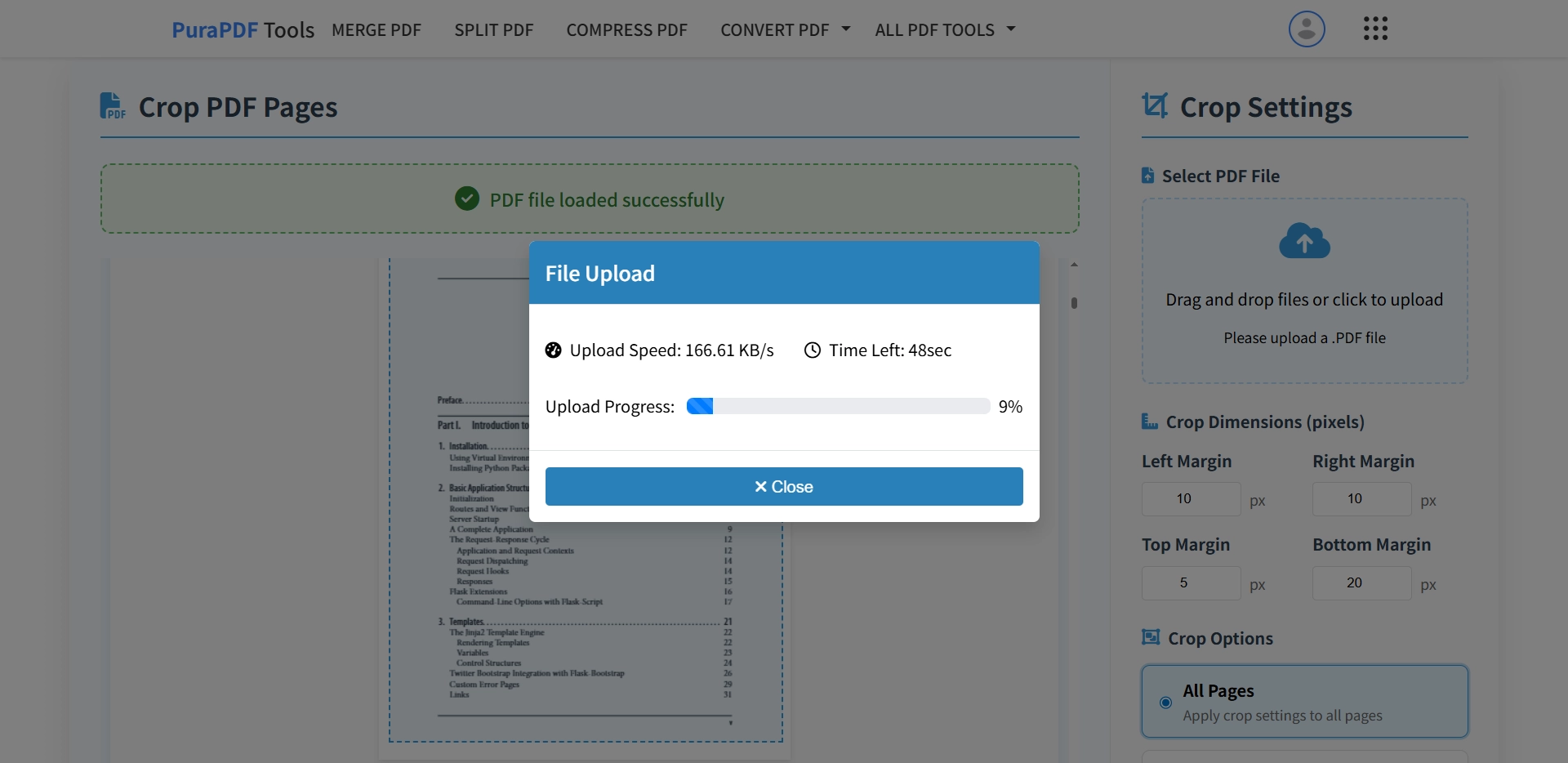Click the cloud upload icon
The width and height of the screenshot is (1568, 763).
(x=1304, y=241)
